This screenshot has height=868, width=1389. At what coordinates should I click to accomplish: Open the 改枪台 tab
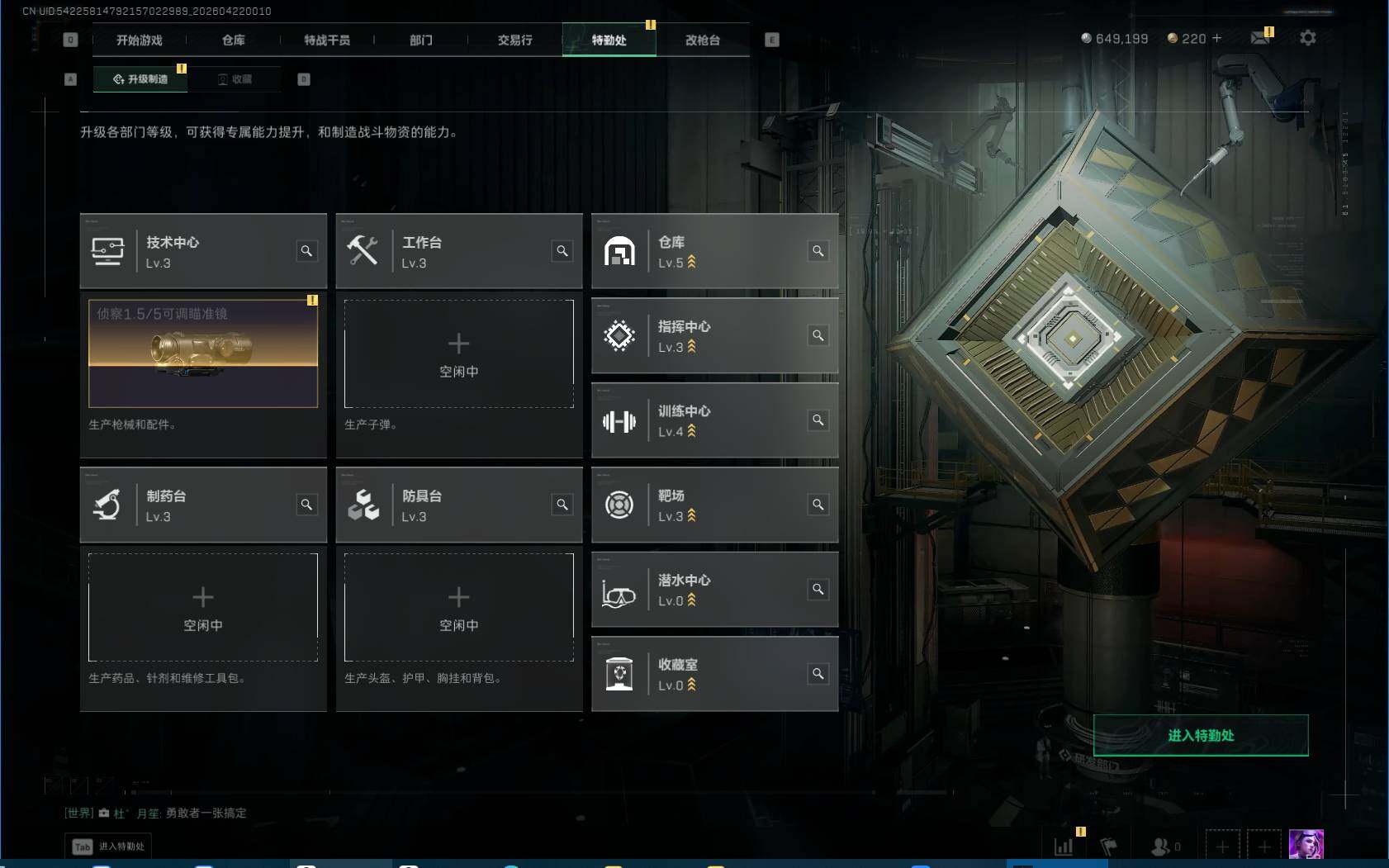(x=703, y=40)
